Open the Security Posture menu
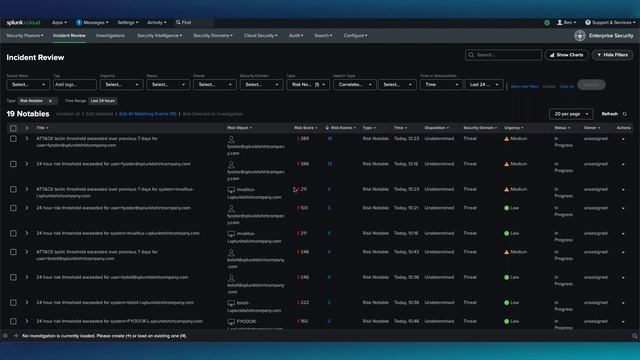The image size is (640, 360). tap(25, 36)
